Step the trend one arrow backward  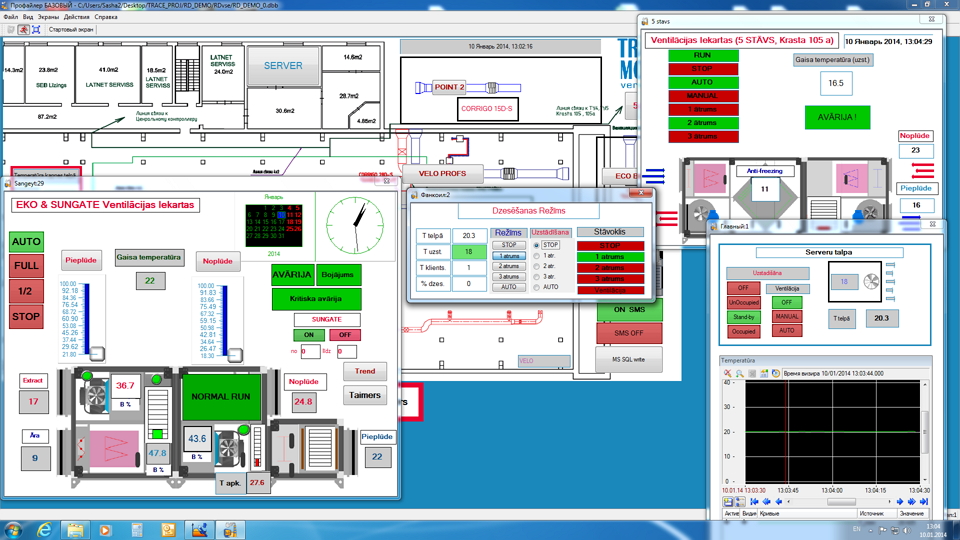click(778, 502)
